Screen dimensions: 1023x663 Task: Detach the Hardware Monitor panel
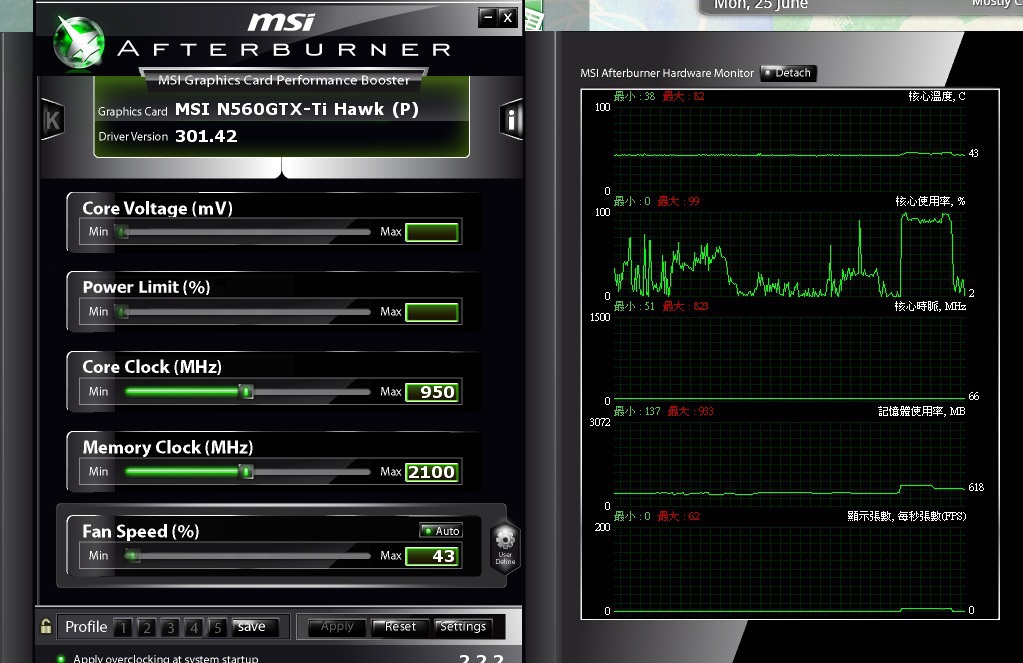788,72
